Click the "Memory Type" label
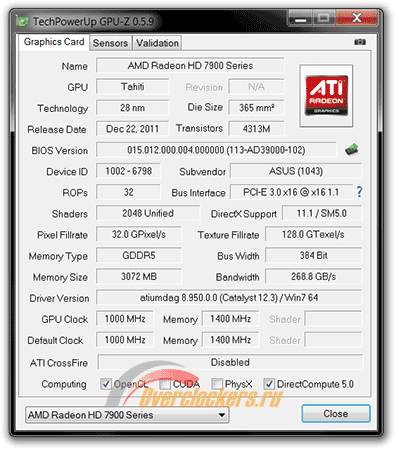 pos(58,256)
